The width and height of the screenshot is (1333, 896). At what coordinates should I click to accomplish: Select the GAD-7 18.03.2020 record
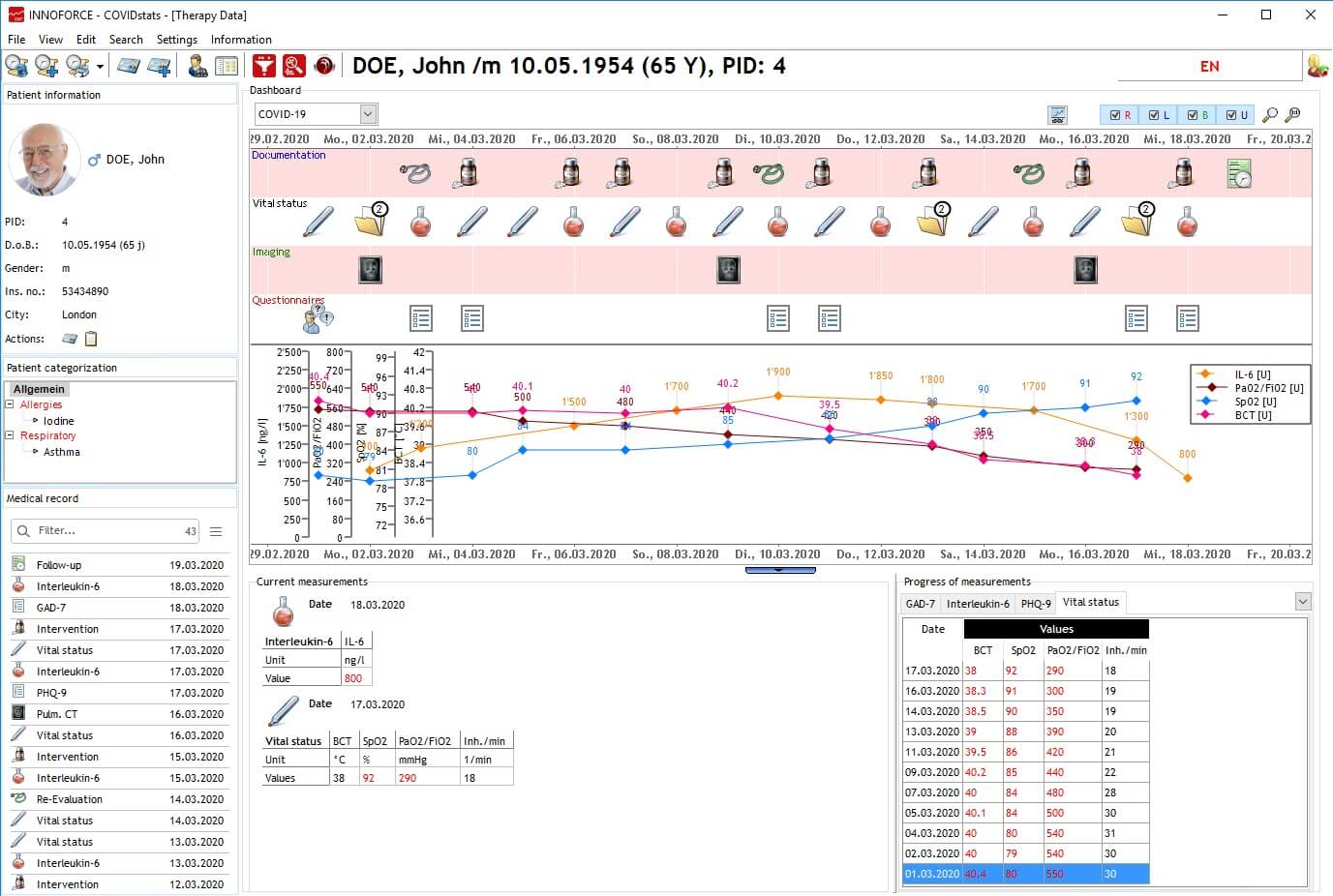119,608
